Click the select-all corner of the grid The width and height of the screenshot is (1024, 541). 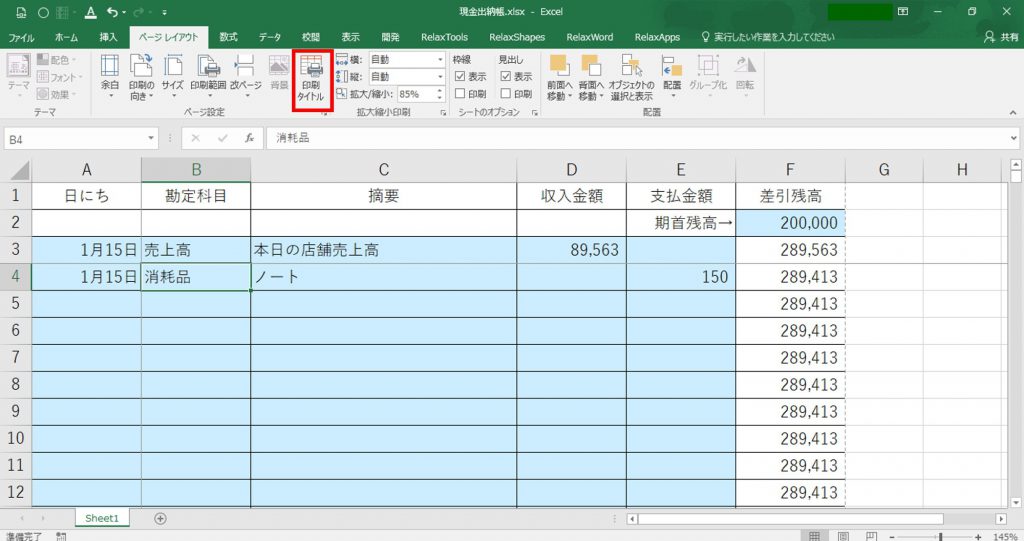click(x=18, y=170)
